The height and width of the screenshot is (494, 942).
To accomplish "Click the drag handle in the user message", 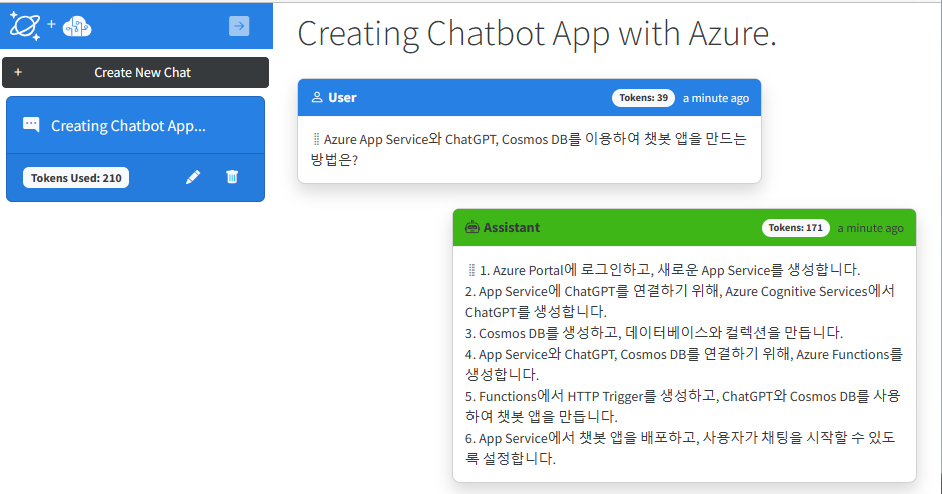I will (317, 139).
